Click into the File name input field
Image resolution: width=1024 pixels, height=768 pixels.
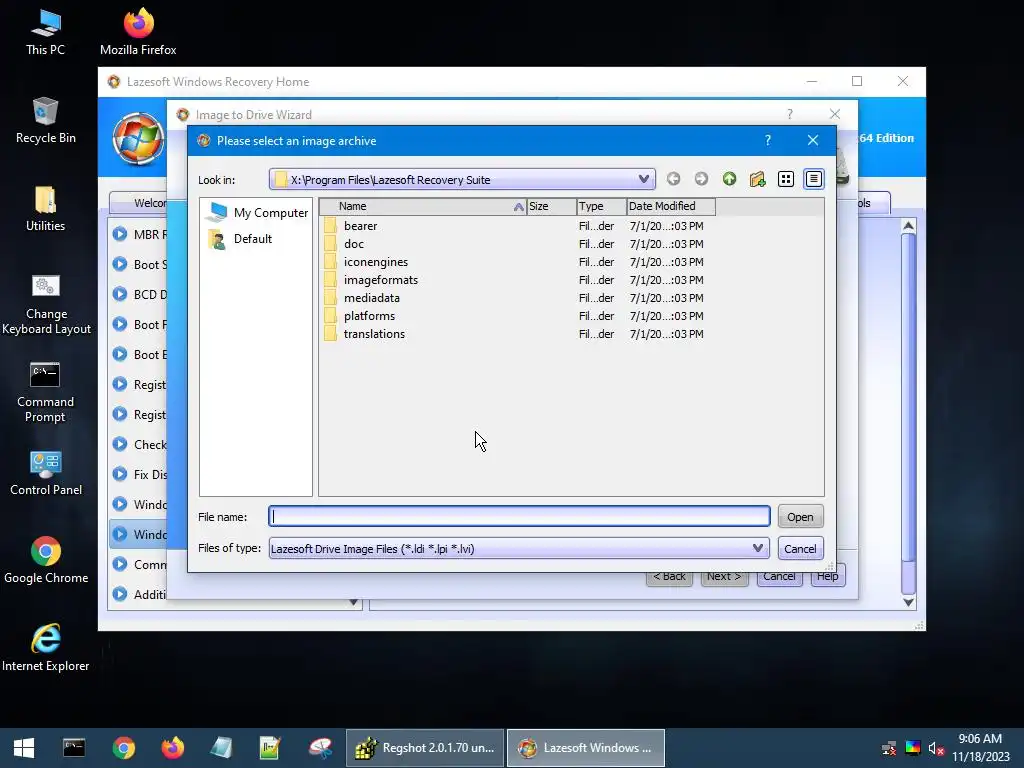click(519, 517)
